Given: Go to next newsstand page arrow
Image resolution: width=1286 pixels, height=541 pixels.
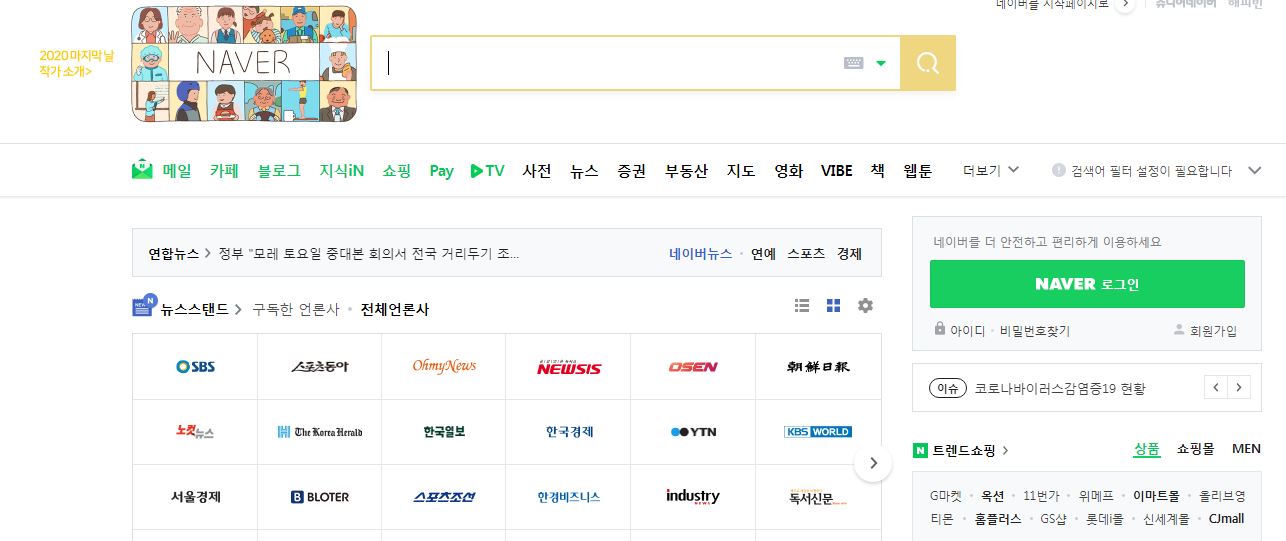Looking at the screenshot, I should pos(873,463).
